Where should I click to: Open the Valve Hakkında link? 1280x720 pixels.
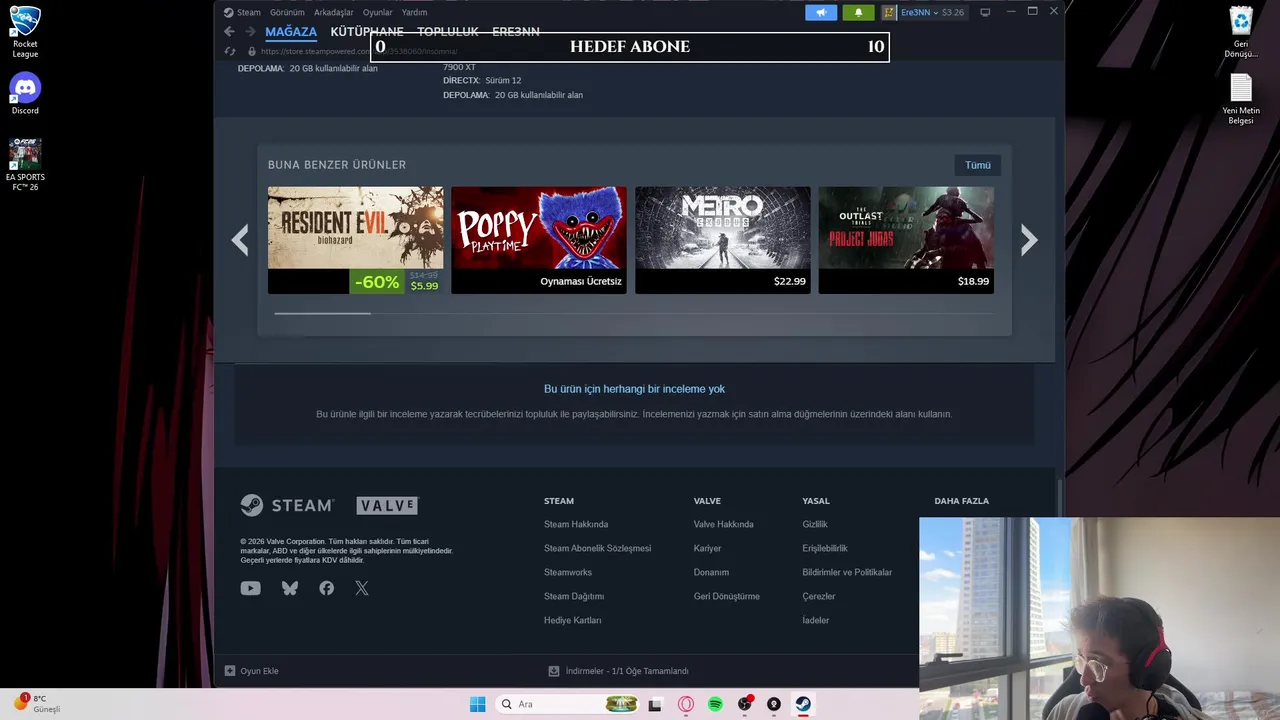pyautogui.click(x=724, y=524)
